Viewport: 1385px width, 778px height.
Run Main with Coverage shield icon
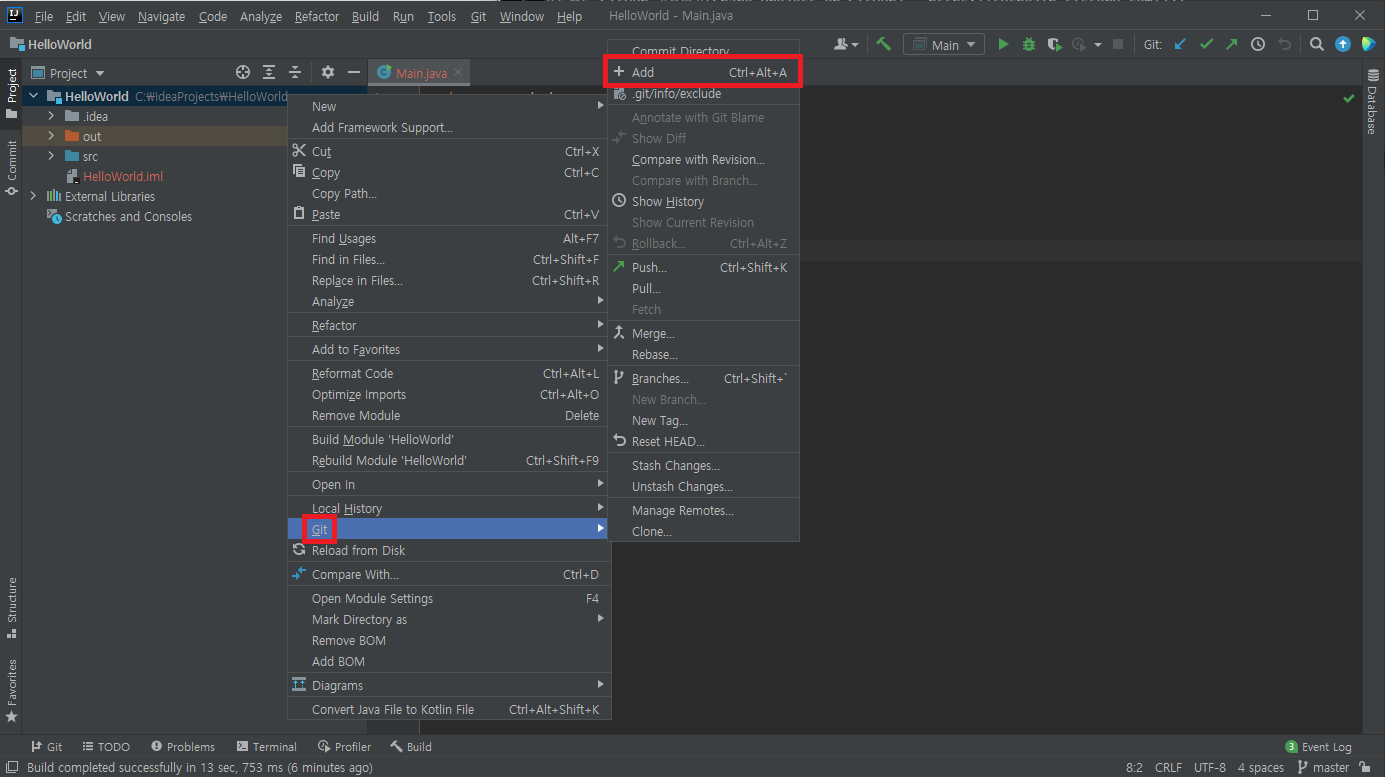point(1054,44)
